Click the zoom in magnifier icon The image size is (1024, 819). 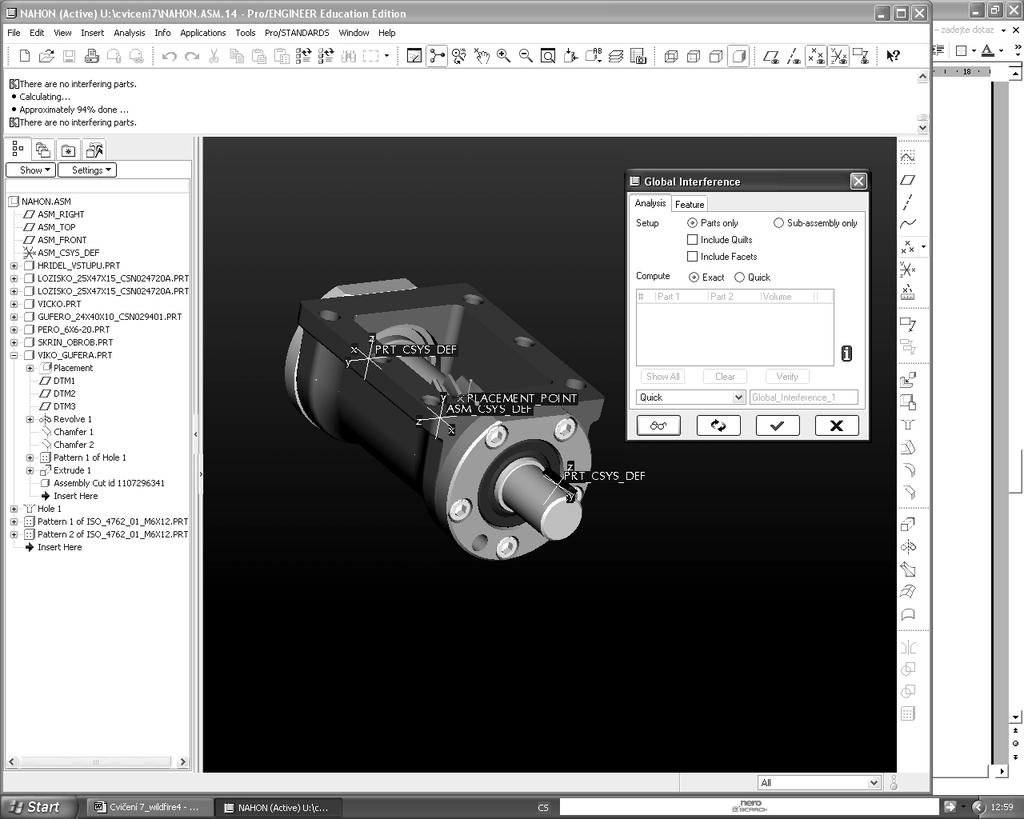tap(504, 56)
